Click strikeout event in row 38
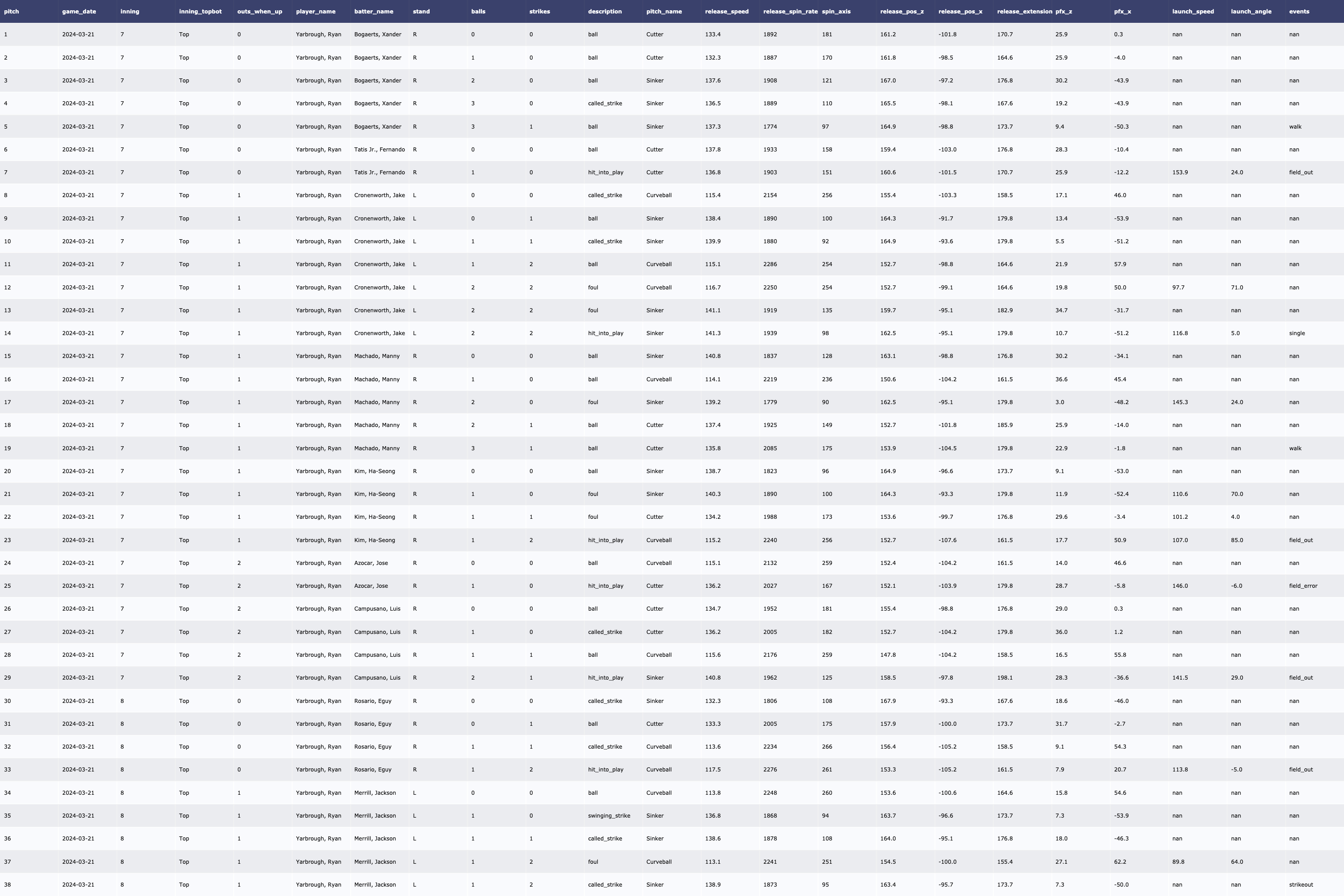 pyautogui.click(x=1301, y=884)
